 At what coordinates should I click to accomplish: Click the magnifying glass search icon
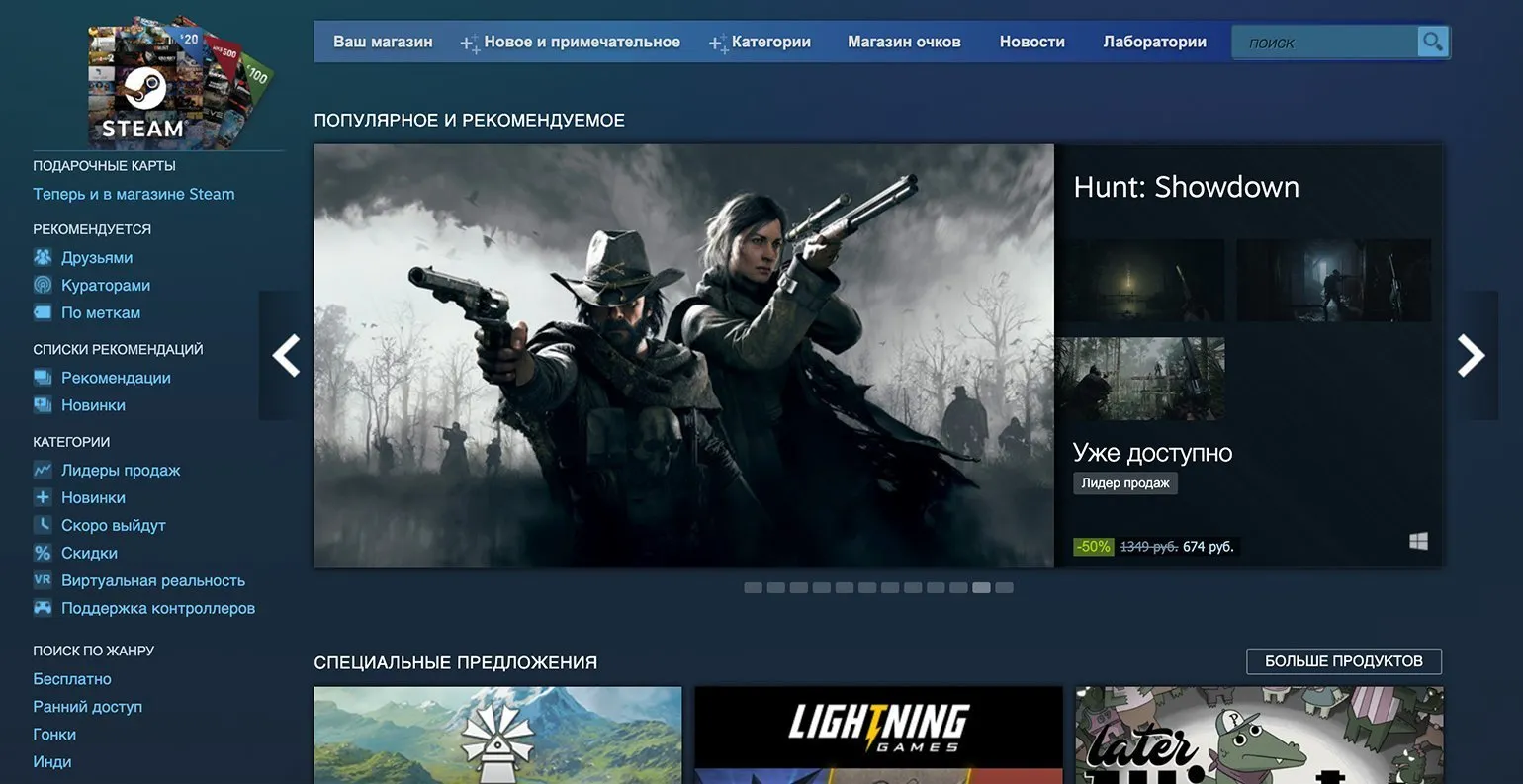(x=1432, y=42)
